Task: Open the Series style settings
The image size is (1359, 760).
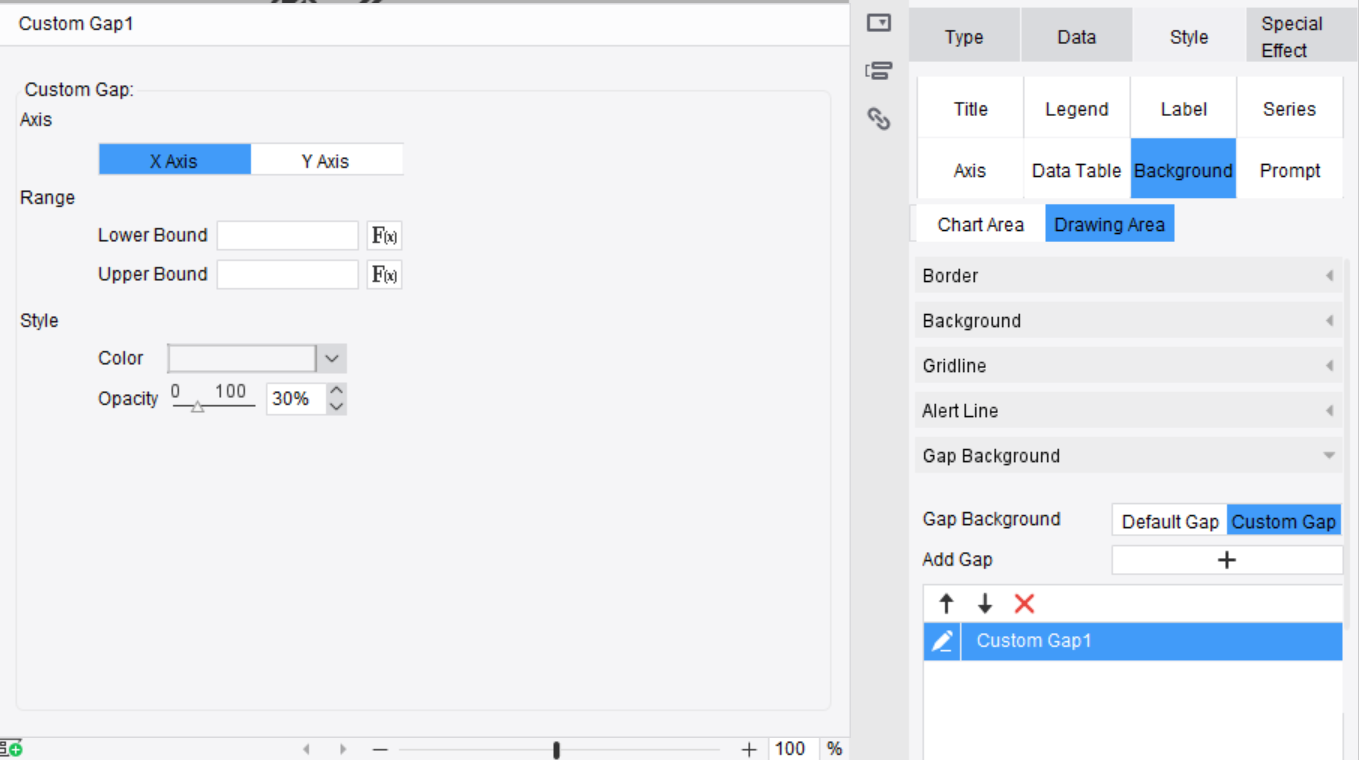Action: [x=1290, y=109]
